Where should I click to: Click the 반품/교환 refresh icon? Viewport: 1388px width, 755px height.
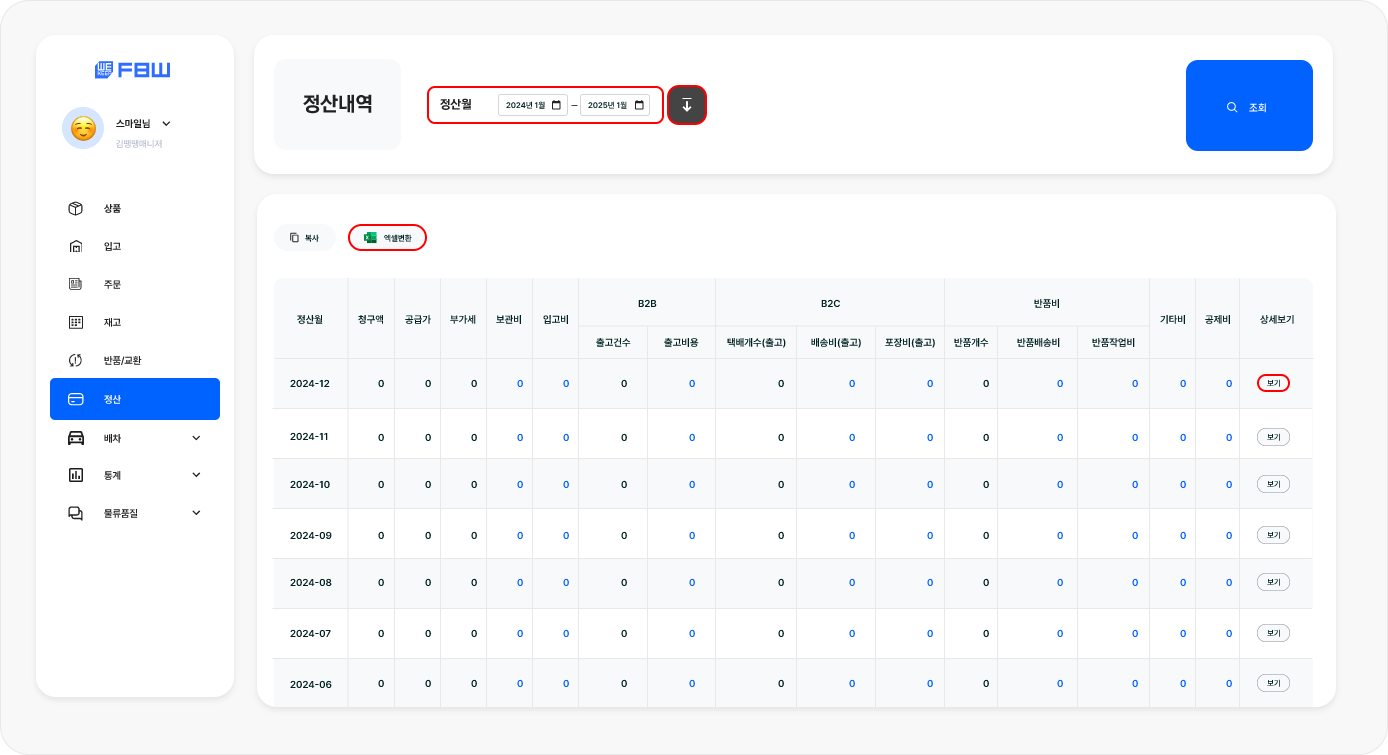[75, 360]
